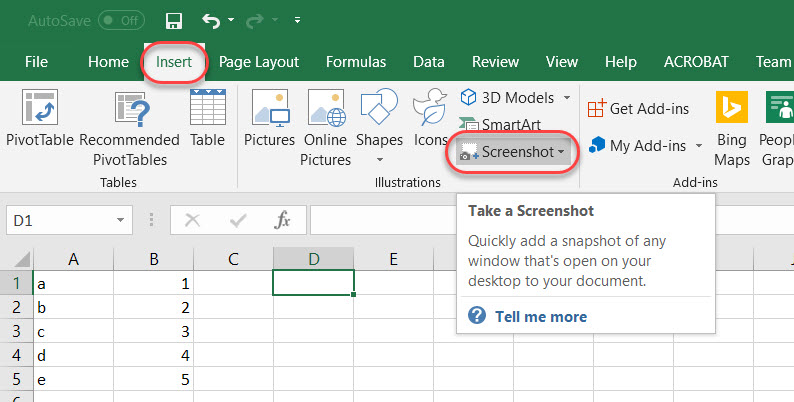Select column E header
Image resolution: width=794 pixels, height=402 pixels.
393,259
